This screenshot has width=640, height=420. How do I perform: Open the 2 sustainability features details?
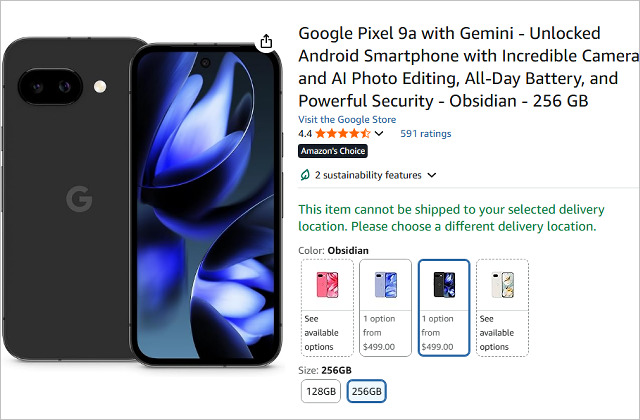(368, 175)
